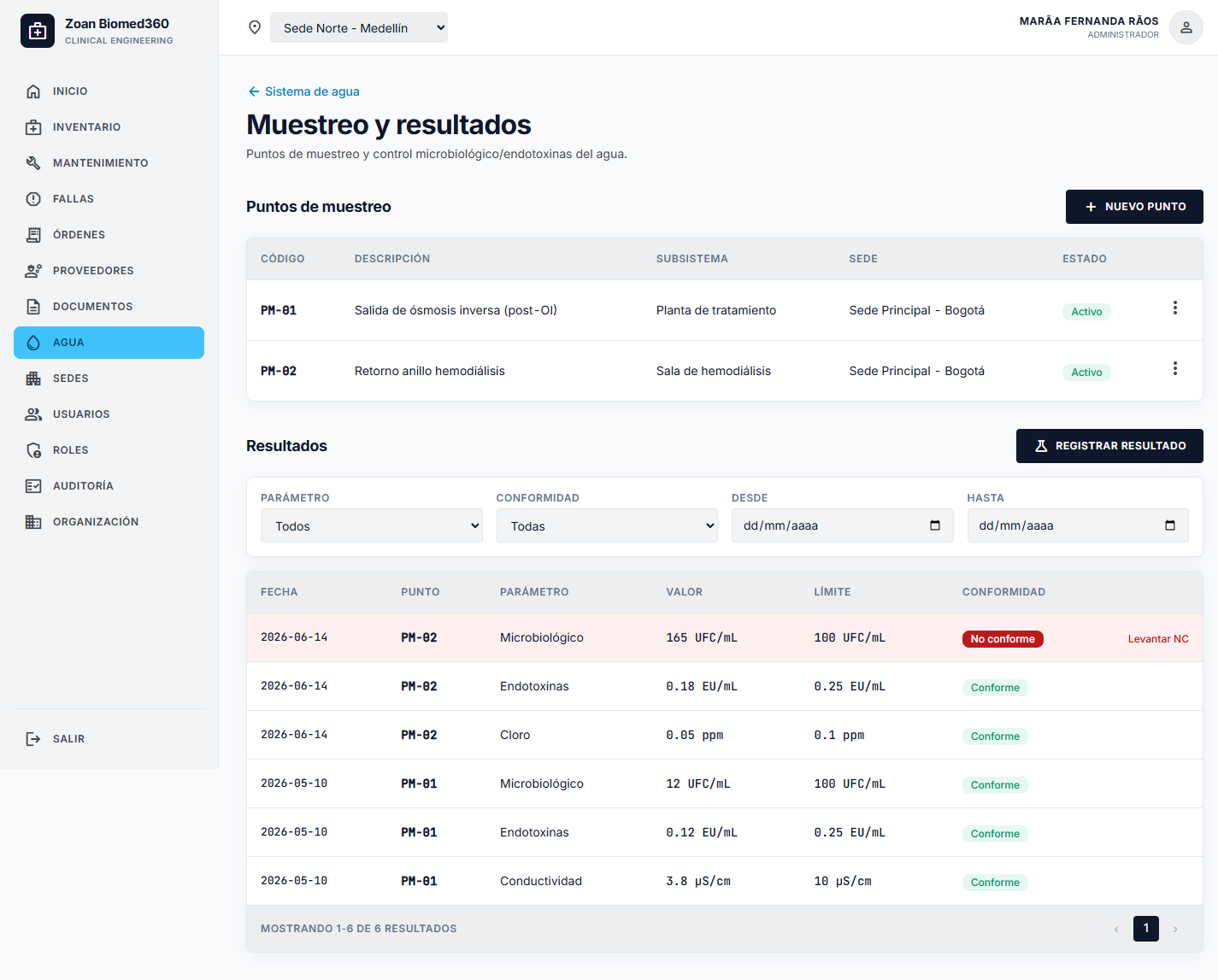This screenshot has height=980, width=1218.
Task: Expand the Sede Norte - Medellín selector
Action: [359, 27]
